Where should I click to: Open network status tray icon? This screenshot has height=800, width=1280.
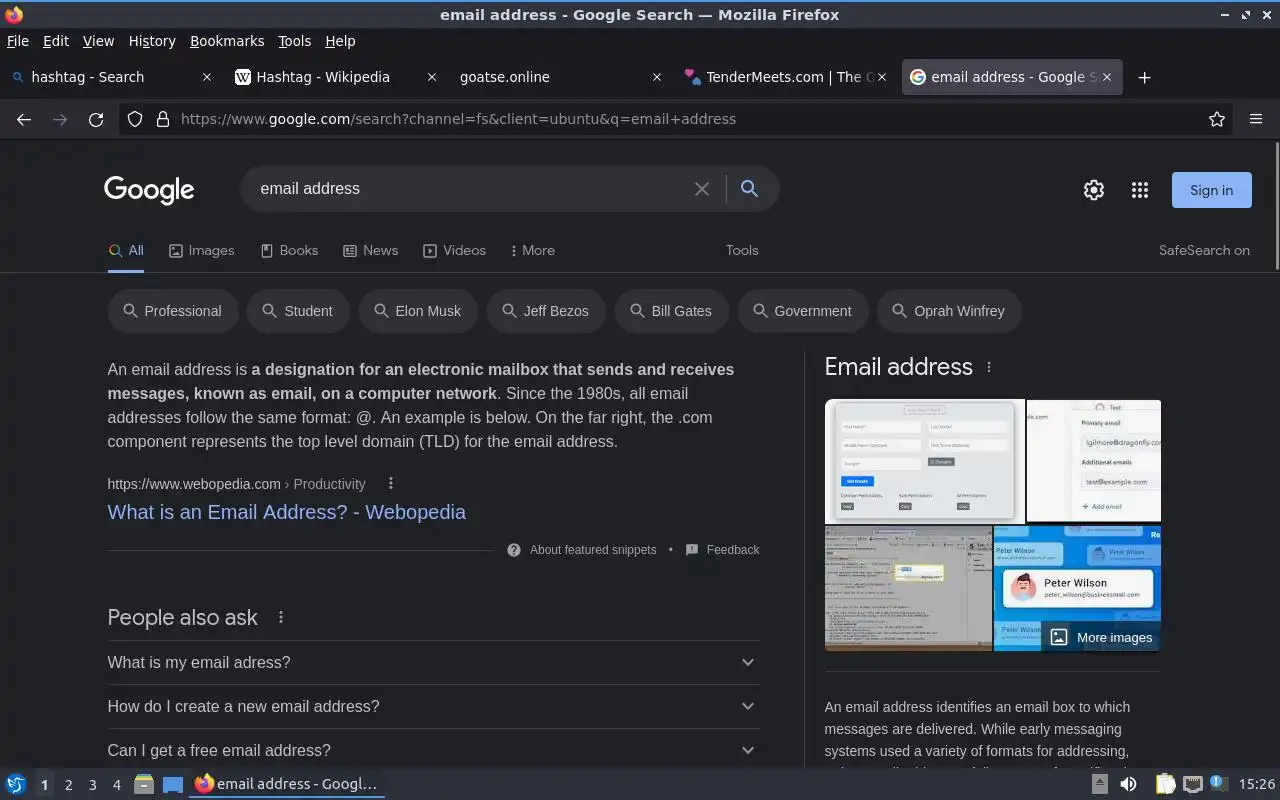(1192, 784)
